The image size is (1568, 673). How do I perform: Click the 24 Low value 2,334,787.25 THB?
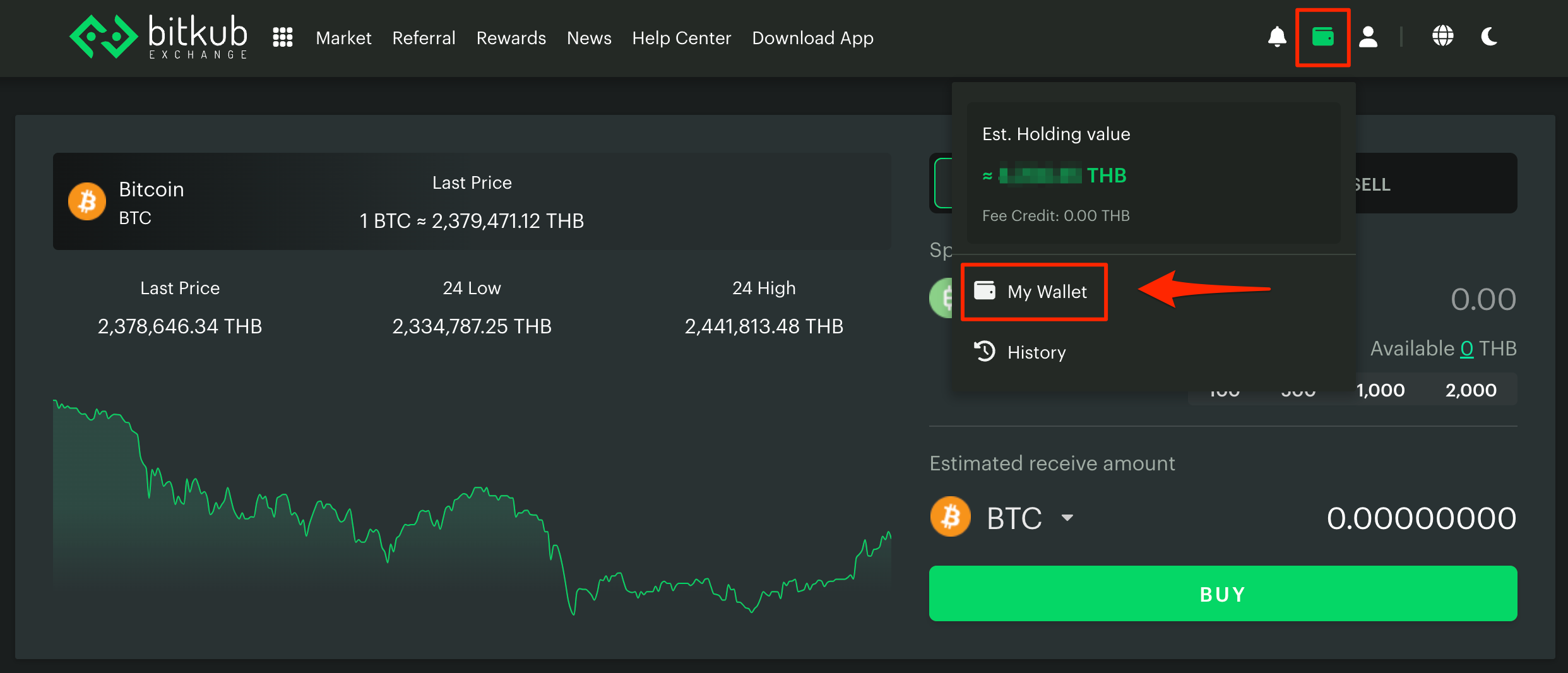pos(472,326)
